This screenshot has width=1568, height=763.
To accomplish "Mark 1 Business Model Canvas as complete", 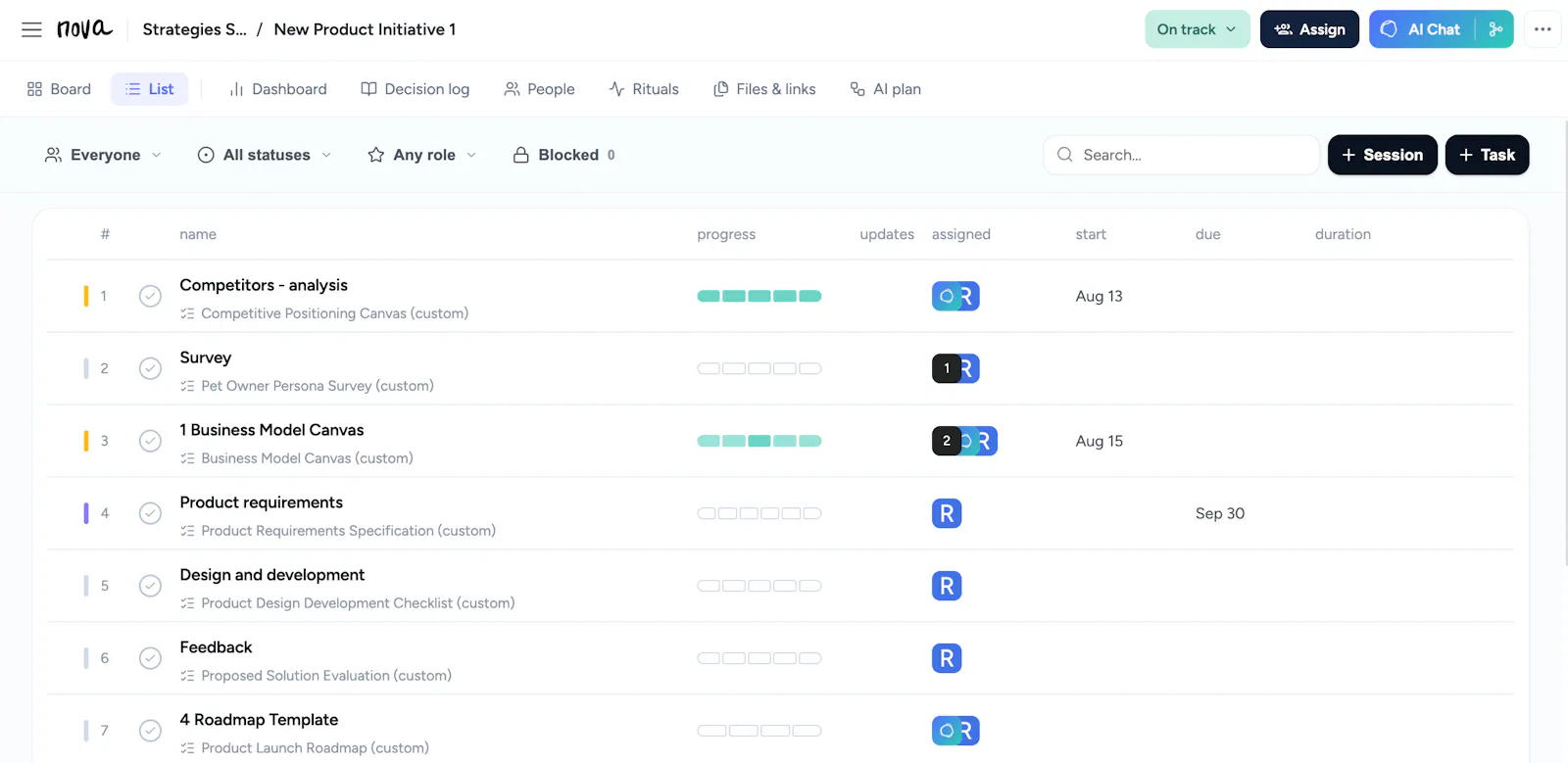I will point(150,441).
